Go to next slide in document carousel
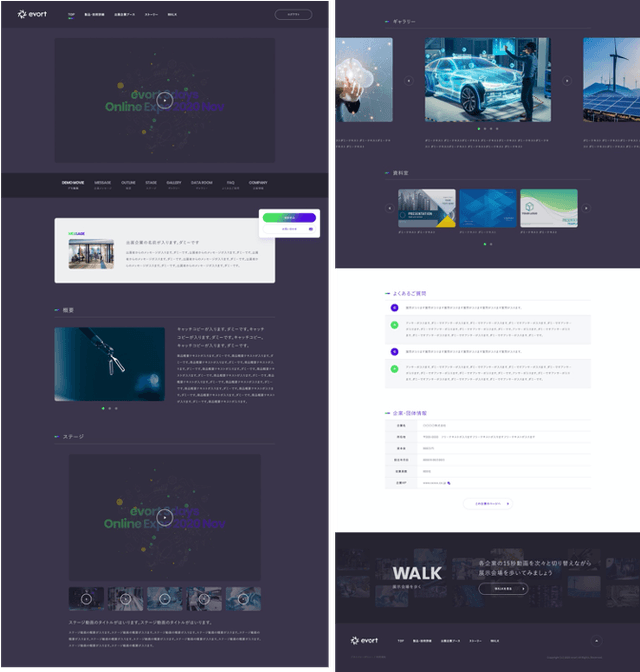640x672 pixels. pos(586,208)
